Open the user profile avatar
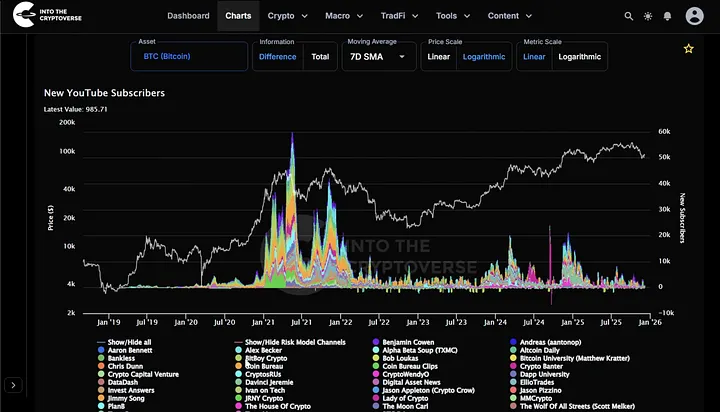Viewport: 720px width, 412px height. [695, 16]
